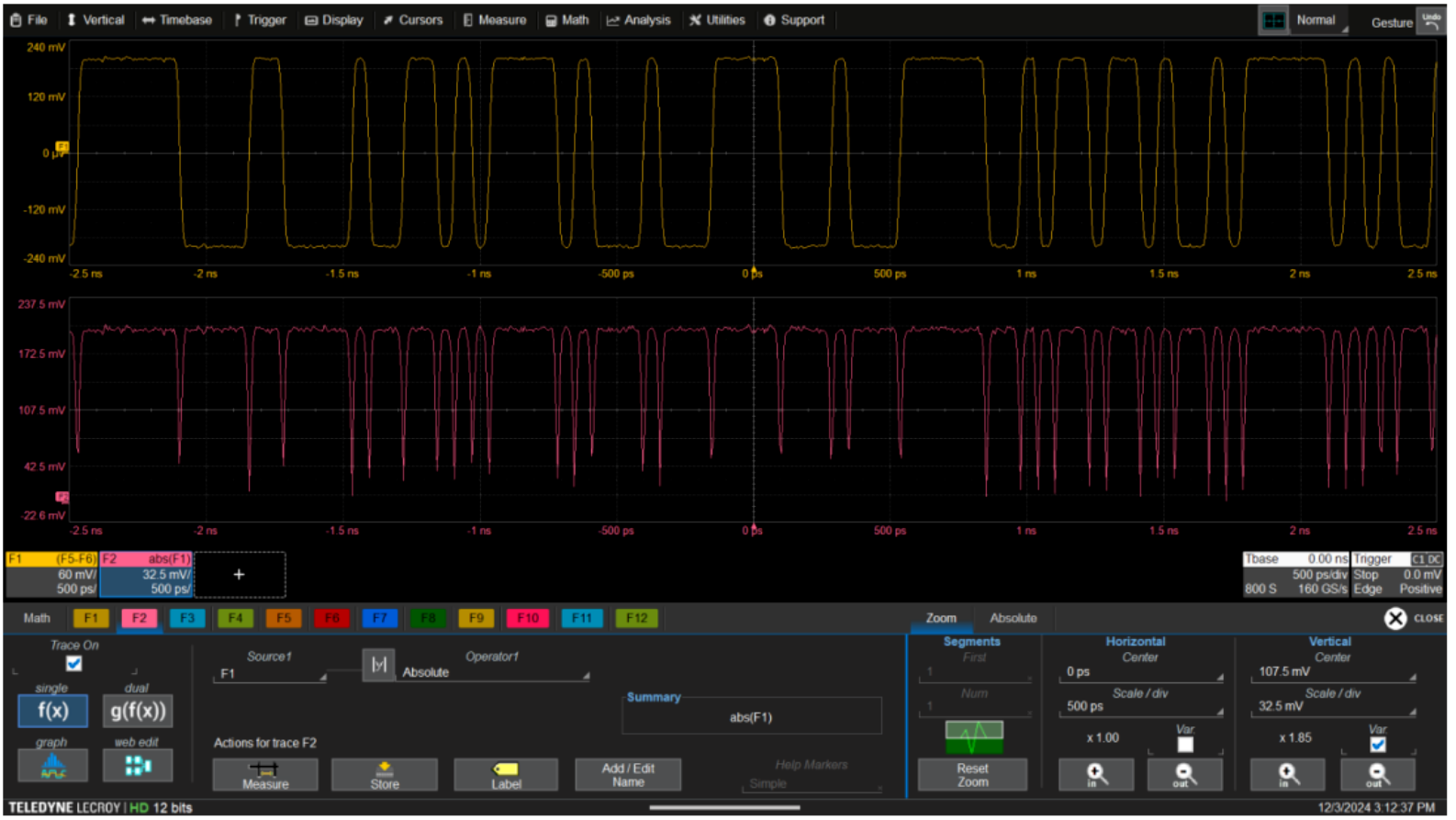This screenshot has height=820, width=1456.
Task: Click the plus box to add trace
Action: [x=240, y=576]
